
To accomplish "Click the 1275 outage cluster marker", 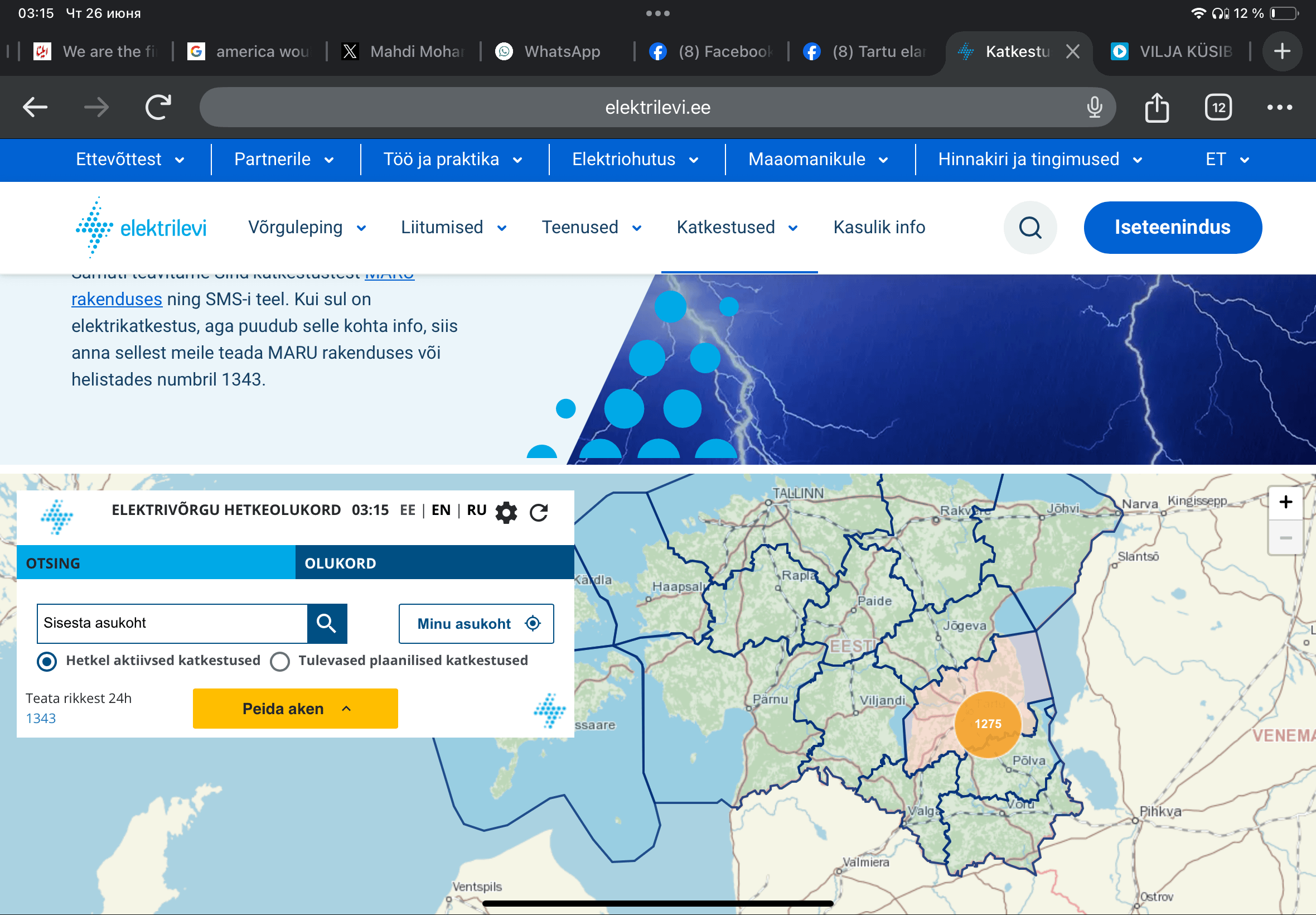I will 988,724.
